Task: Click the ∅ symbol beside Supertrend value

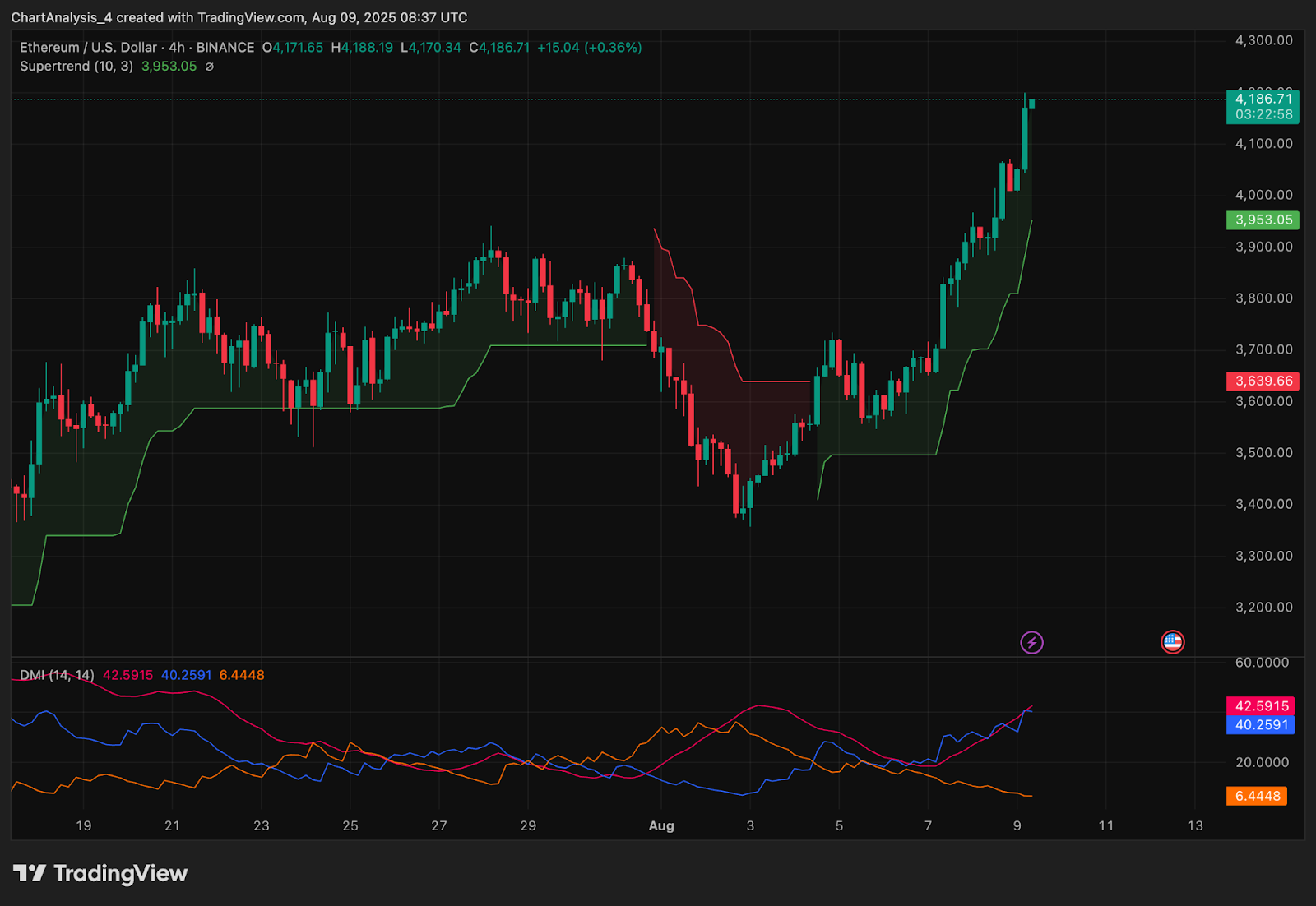Action: click(210, 67)
